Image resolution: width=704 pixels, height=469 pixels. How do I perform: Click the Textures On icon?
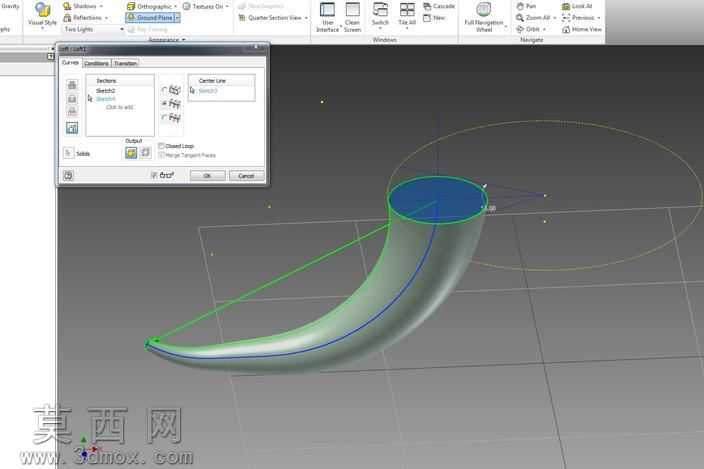coord(187,6)
